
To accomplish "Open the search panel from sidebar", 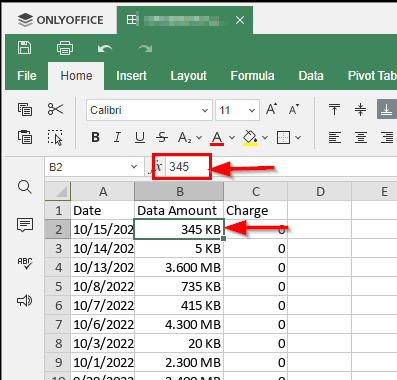I will [x=25, y=187].
